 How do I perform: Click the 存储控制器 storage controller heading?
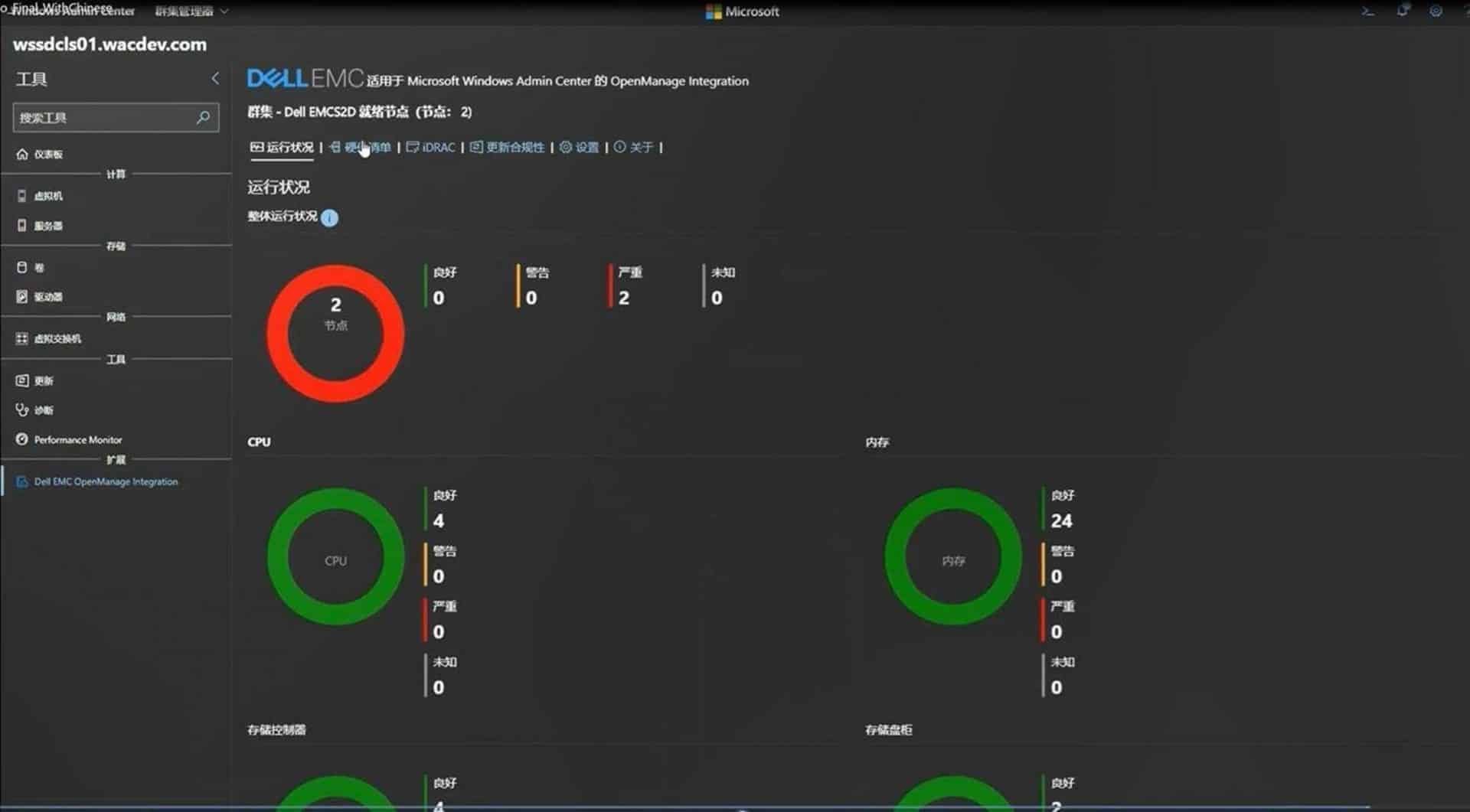276,730
